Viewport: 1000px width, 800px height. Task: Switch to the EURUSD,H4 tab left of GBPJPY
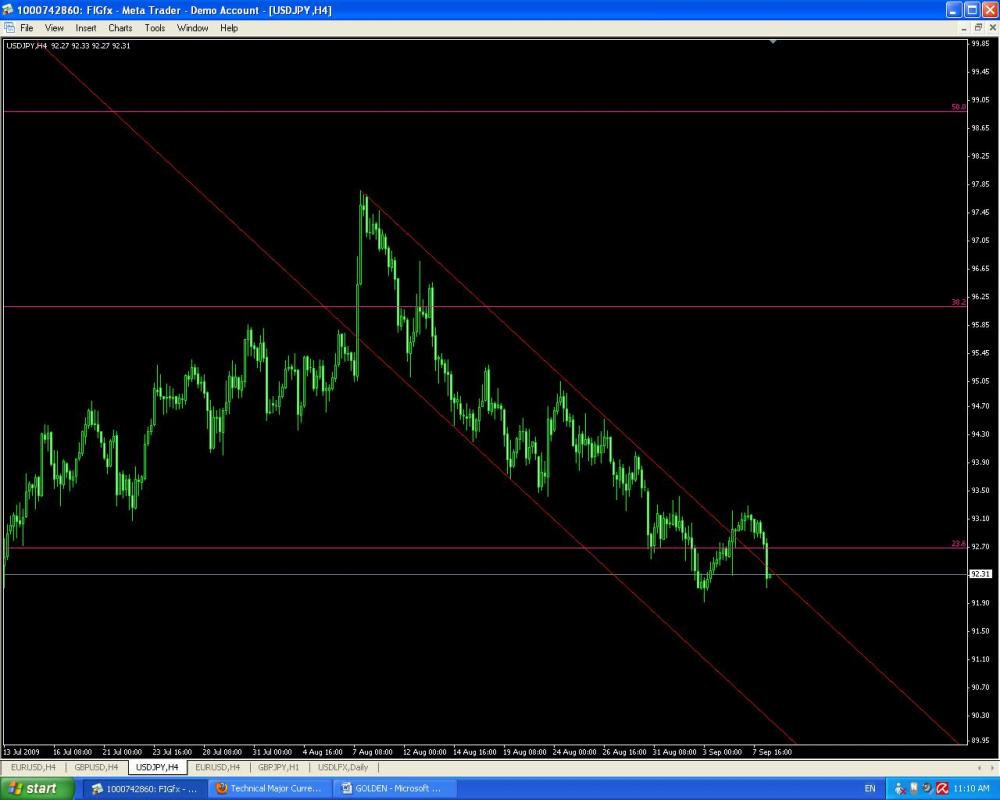point(217,767)
